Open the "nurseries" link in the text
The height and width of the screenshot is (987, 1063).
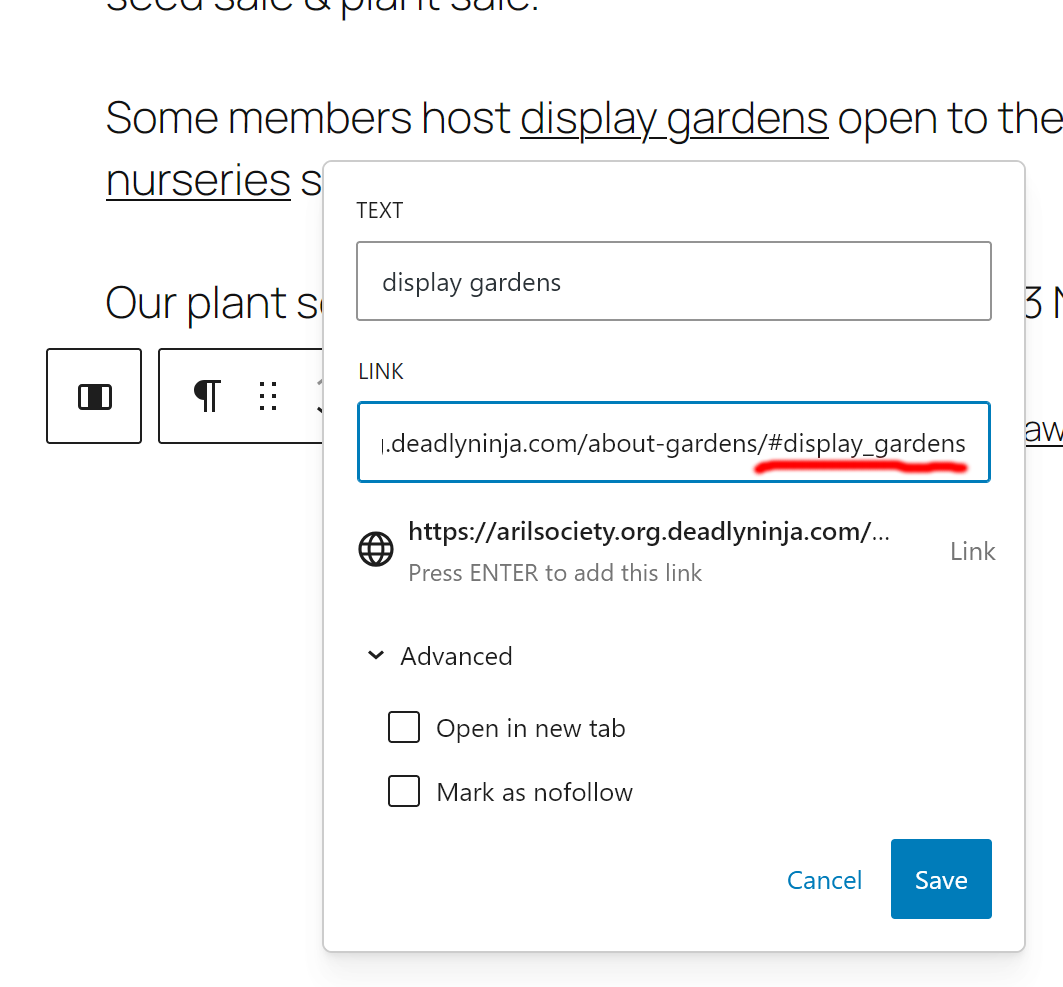tap(198, 180)
